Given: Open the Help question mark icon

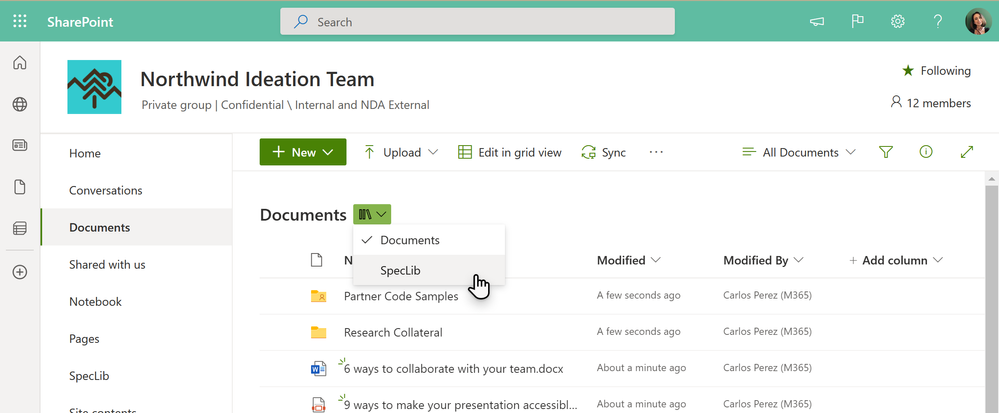Looking at the screenshot, I should coord(938,22).
